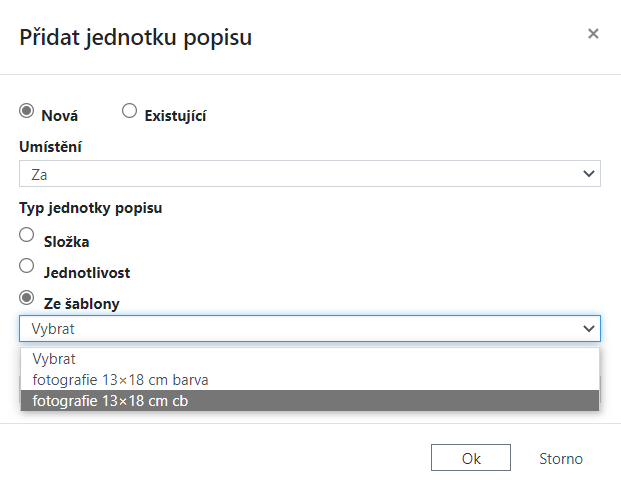Select the Složka radio circle
The image size is (621, 491).
coord(27,236)
